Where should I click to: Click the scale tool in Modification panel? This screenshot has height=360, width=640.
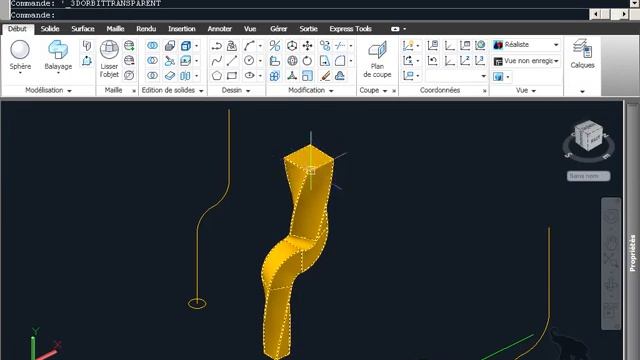tap(307, 76)
